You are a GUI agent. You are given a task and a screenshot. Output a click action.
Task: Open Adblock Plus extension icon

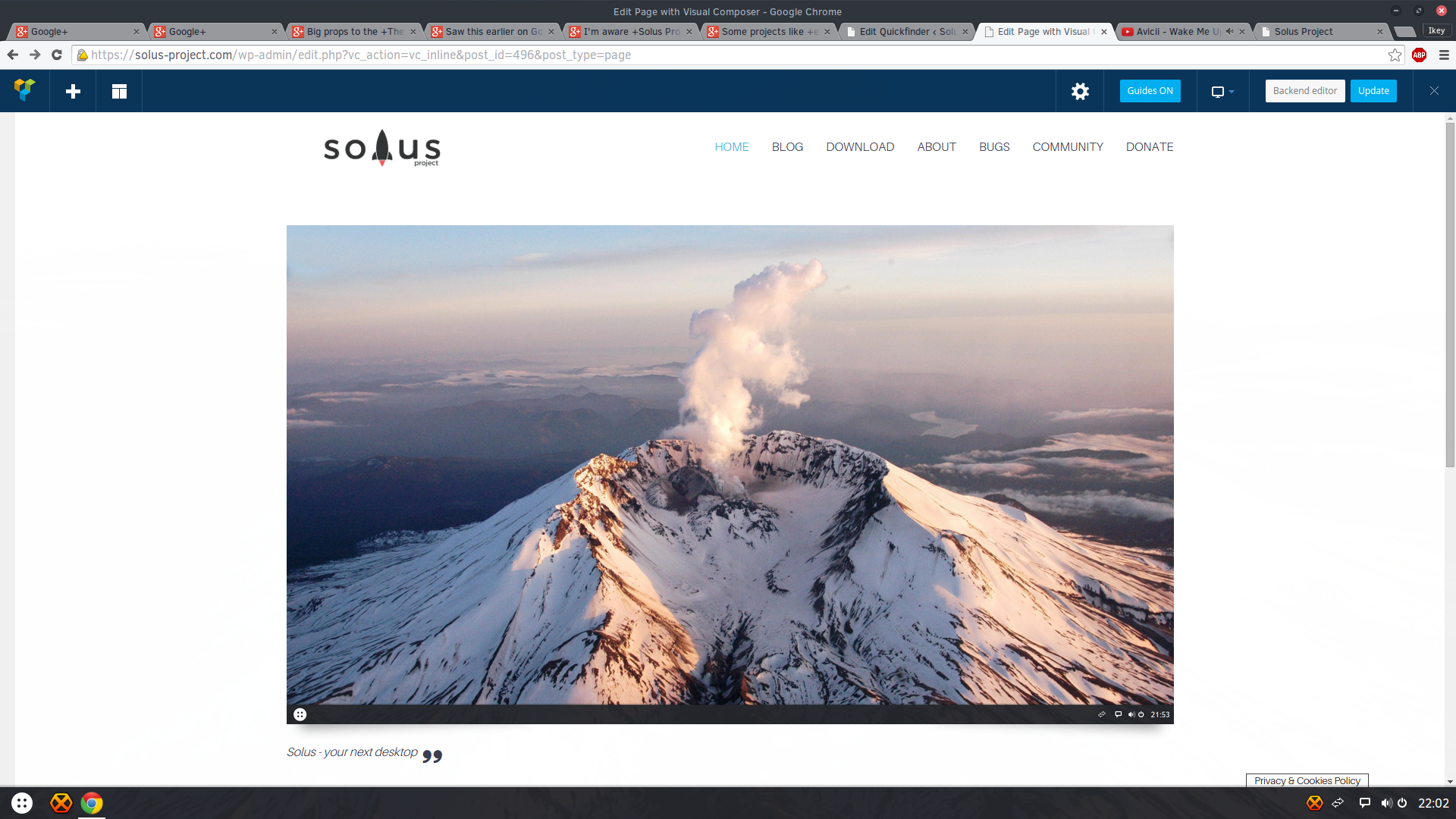pos(1420,55)
